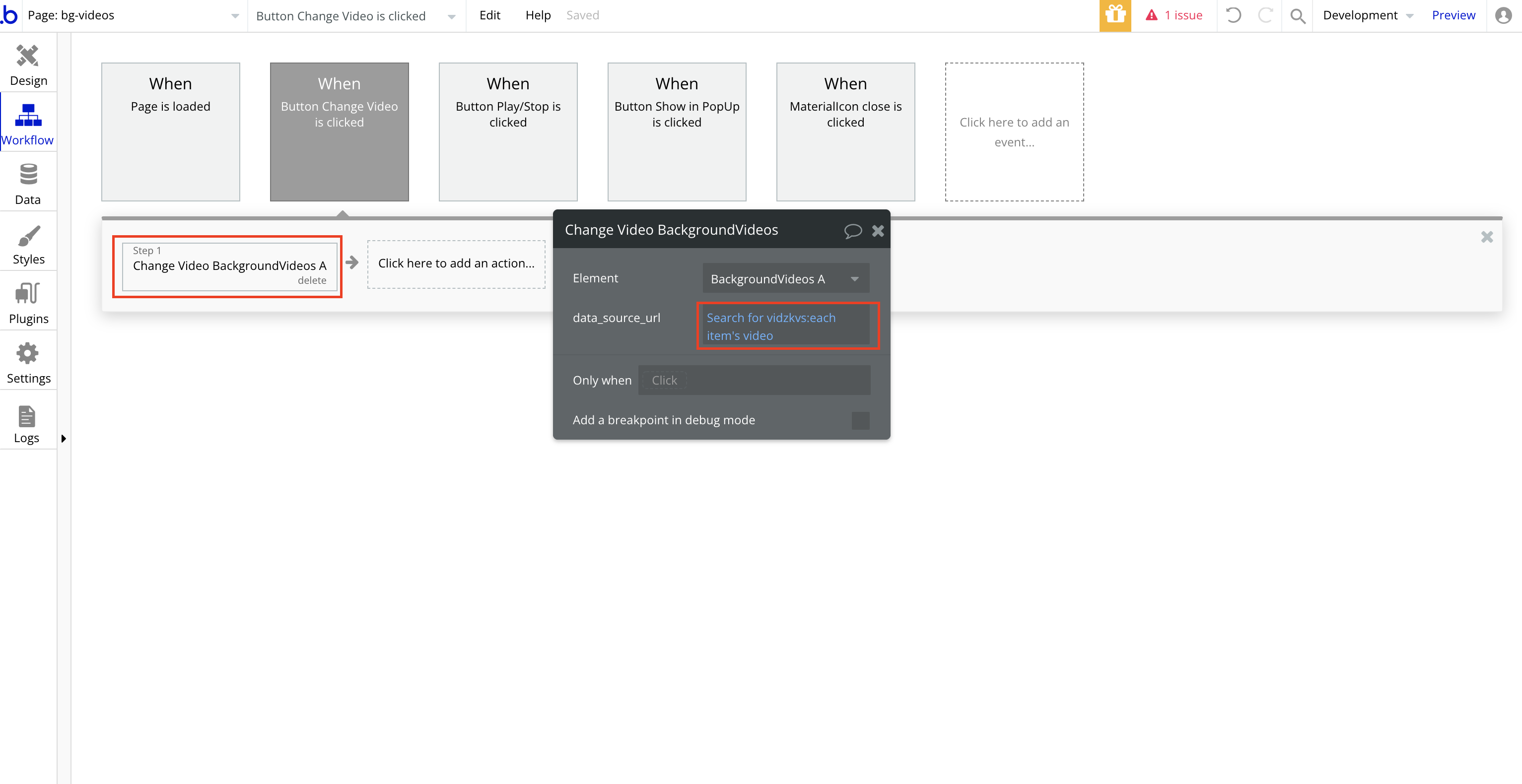Open the Logs tab in sidebar
This screenshot has width=1522, height=784.
point(27,423)
